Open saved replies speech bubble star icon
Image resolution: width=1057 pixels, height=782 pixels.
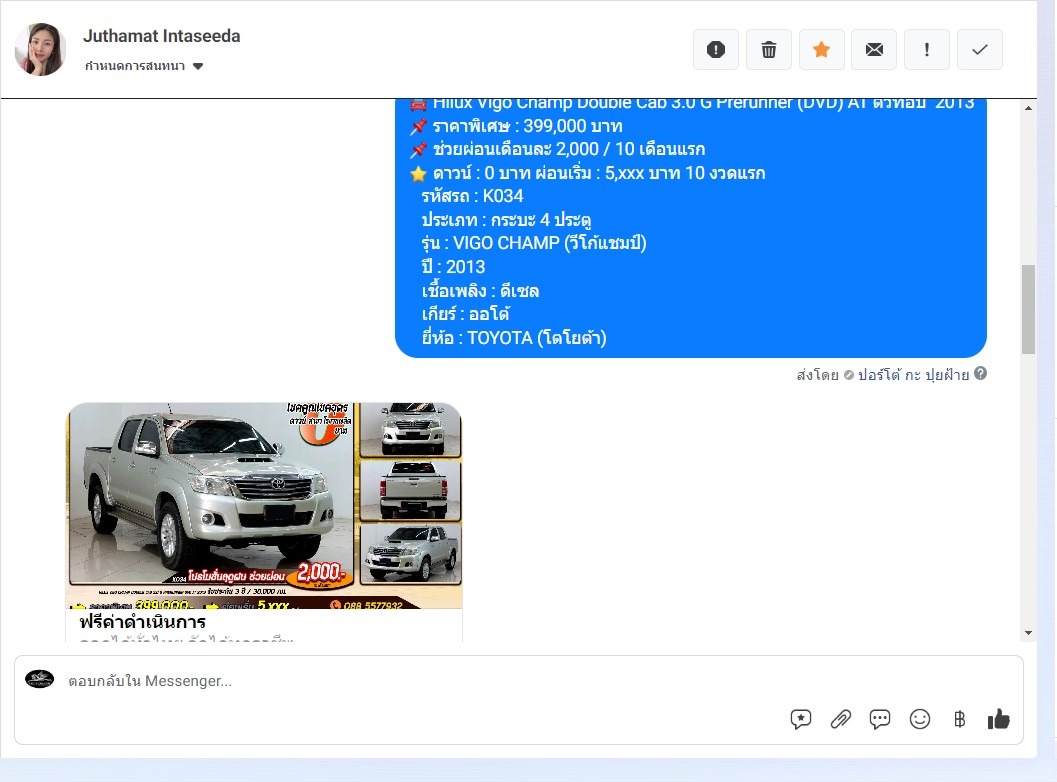tap(800, 719)
